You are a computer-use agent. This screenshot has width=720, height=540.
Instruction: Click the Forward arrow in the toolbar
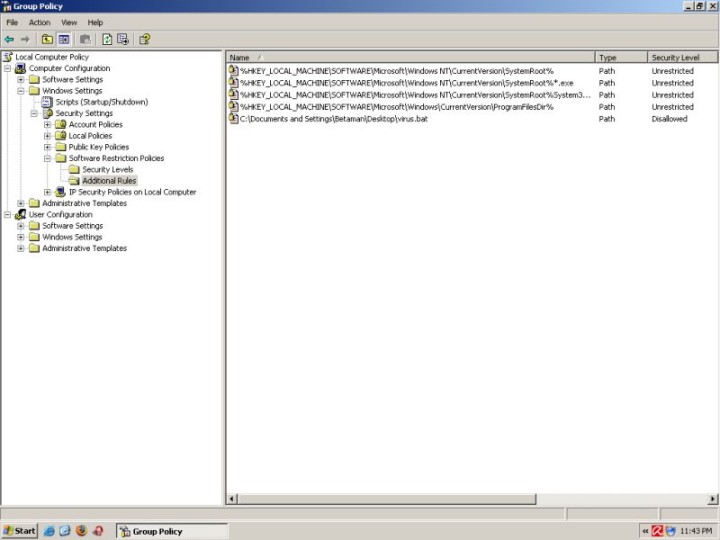click(x=25, y=39)
